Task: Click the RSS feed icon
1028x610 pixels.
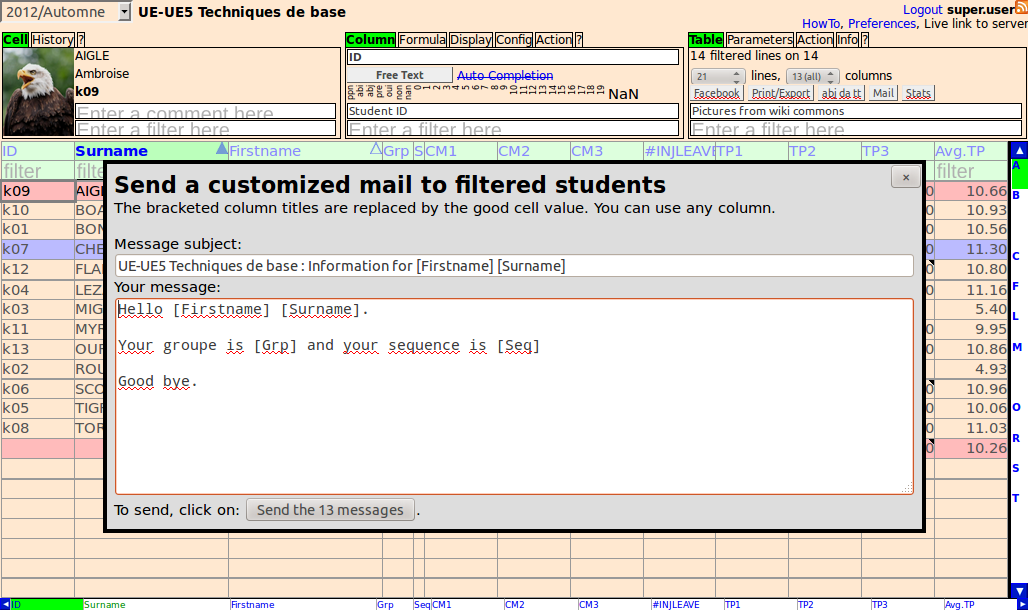Action: coord(1021,8)
